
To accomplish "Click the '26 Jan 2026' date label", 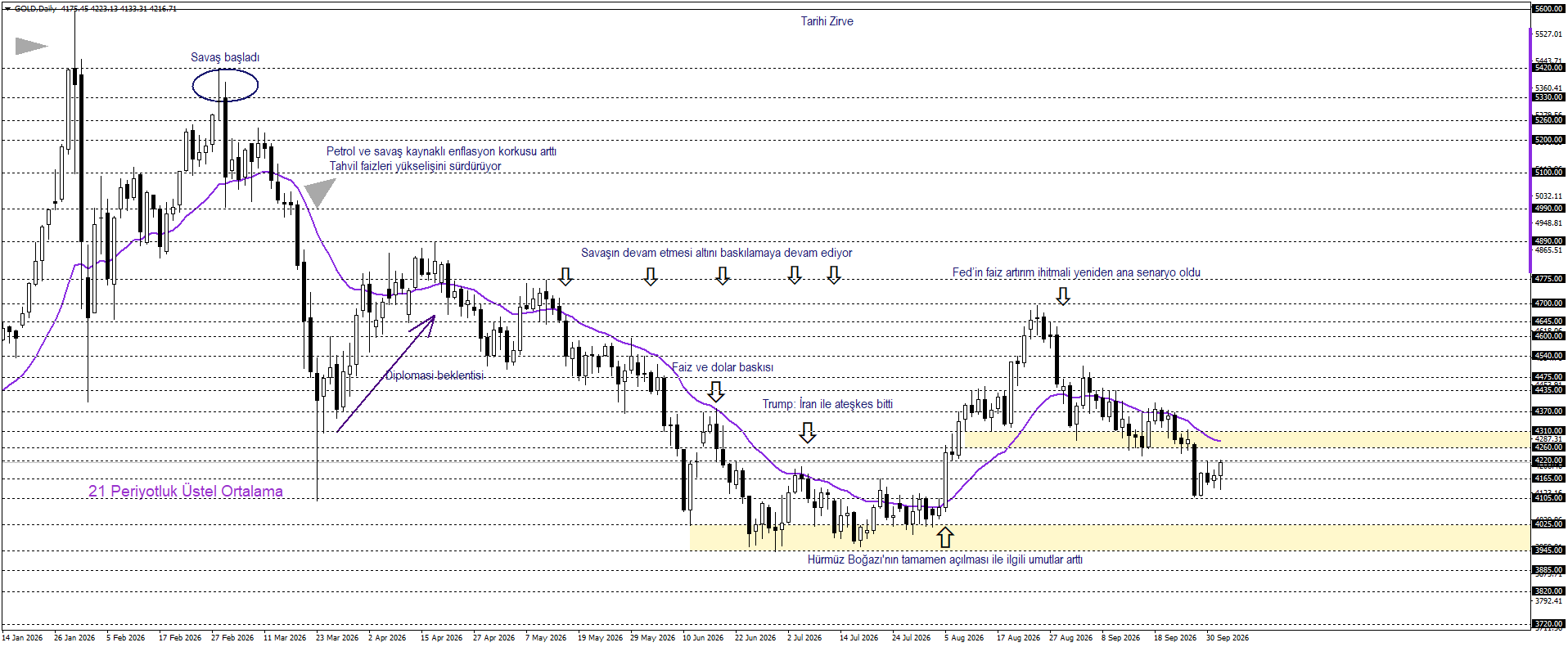I will coord(74,638).
